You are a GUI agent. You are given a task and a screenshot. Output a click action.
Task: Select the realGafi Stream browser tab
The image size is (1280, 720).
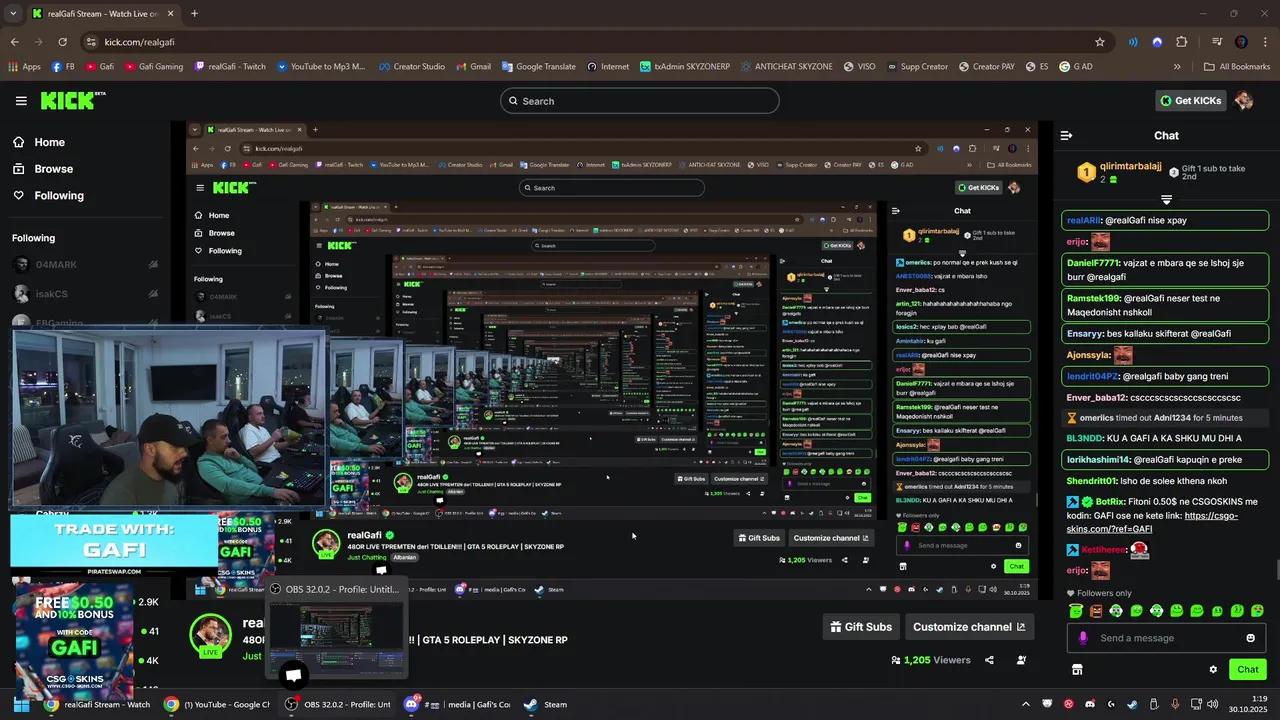tap(104, 14)
